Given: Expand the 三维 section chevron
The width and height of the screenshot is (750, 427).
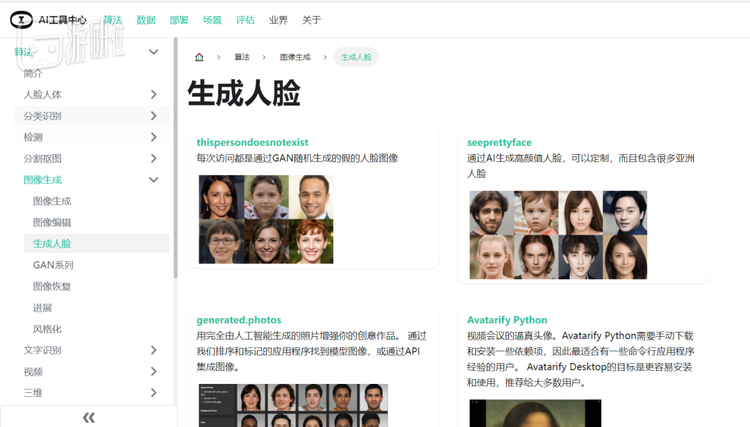Looking at the screenshot, I should point(154,393).
